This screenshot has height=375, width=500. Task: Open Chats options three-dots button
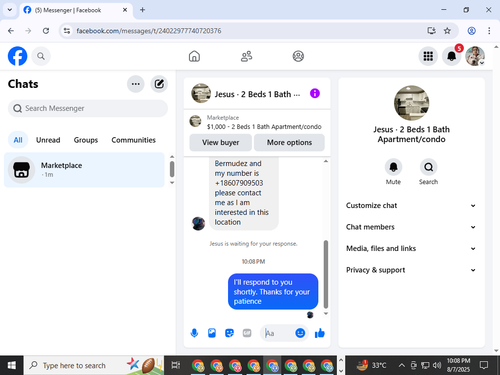[x=136, y=84]
